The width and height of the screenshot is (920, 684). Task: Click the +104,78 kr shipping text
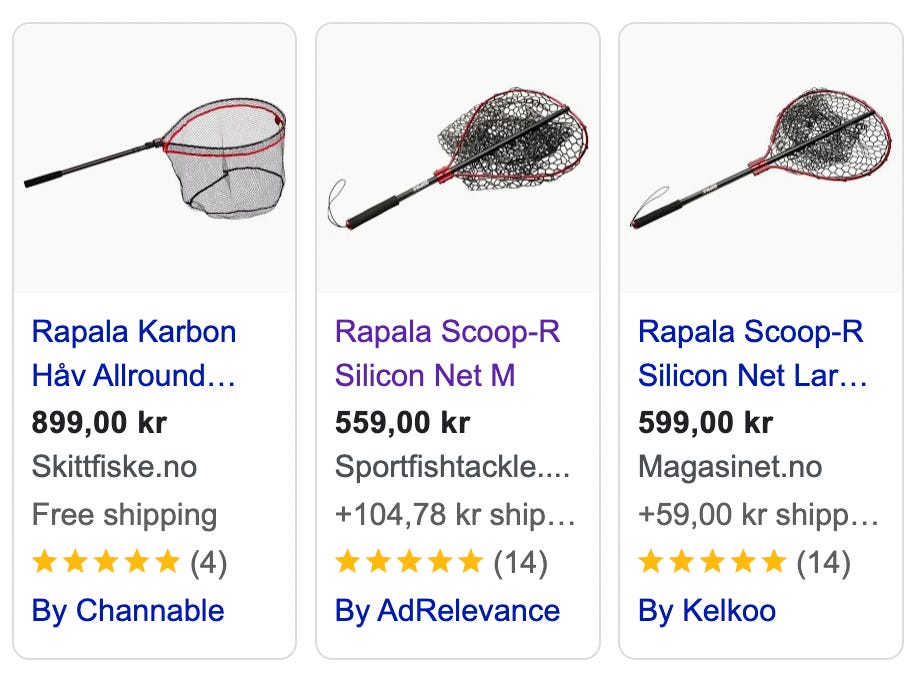pos(455,514)
